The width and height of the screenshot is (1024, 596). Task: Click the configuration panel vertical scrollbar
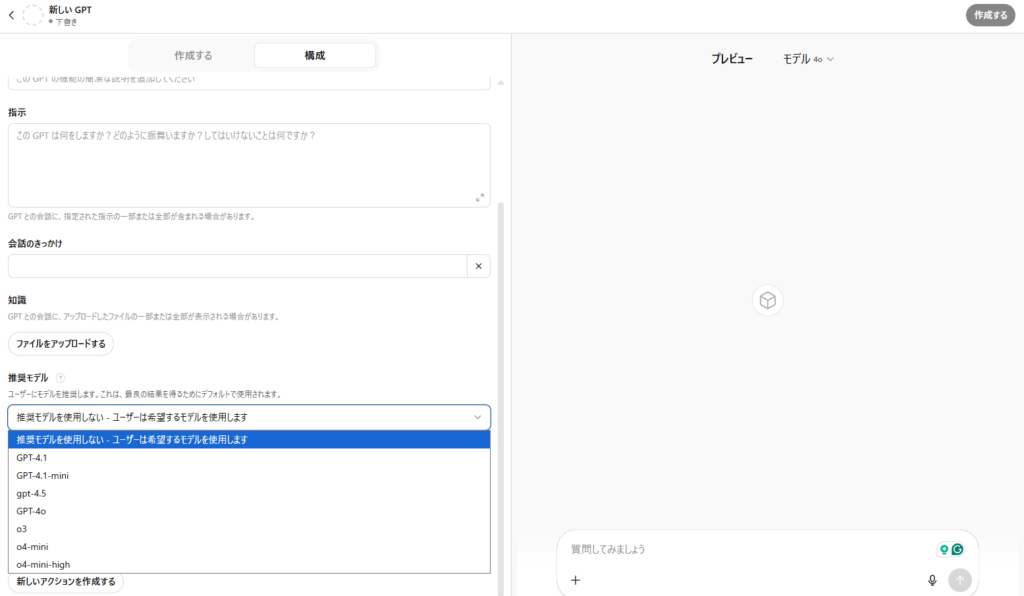[501, 398]
